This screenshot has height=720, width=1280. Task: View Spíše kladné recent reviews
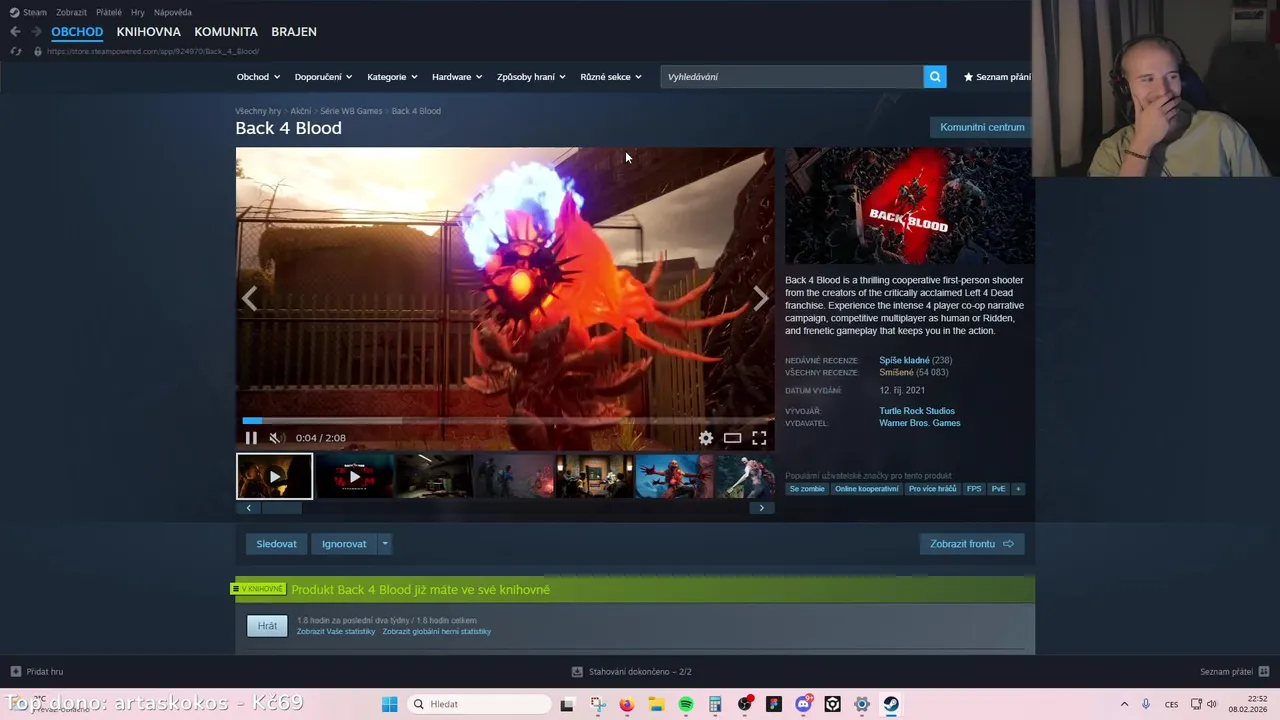(x=904, y=360)
